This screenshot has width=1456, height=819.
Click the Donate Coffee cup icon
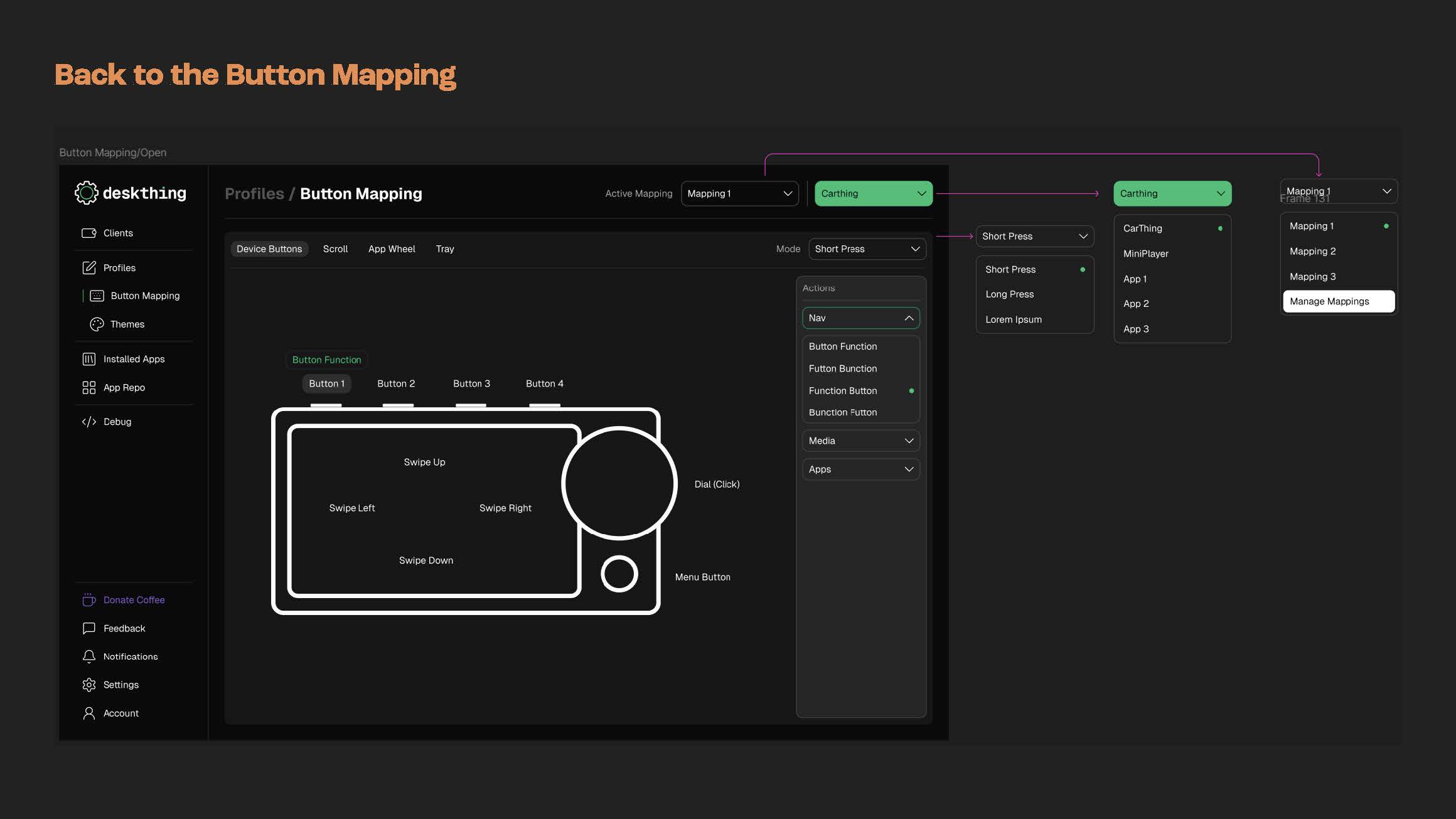[88, 600]
